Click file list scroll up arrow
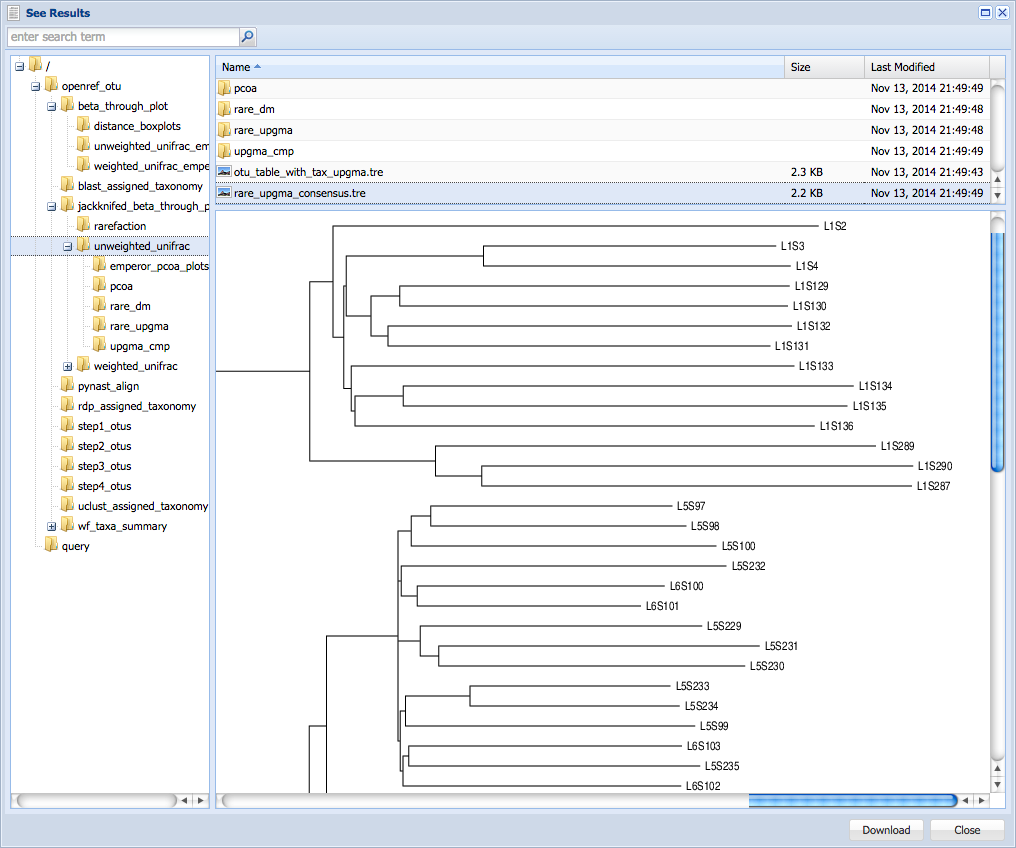 tap(998, 179)
